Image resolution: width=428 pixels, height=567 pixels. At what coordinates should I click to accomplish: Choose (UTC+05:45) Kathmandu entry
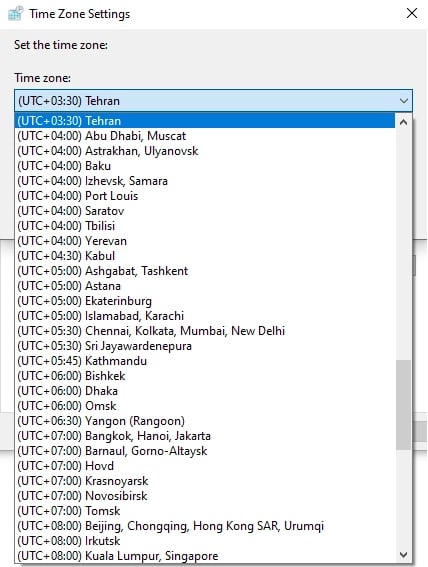(x=205, y=361)
